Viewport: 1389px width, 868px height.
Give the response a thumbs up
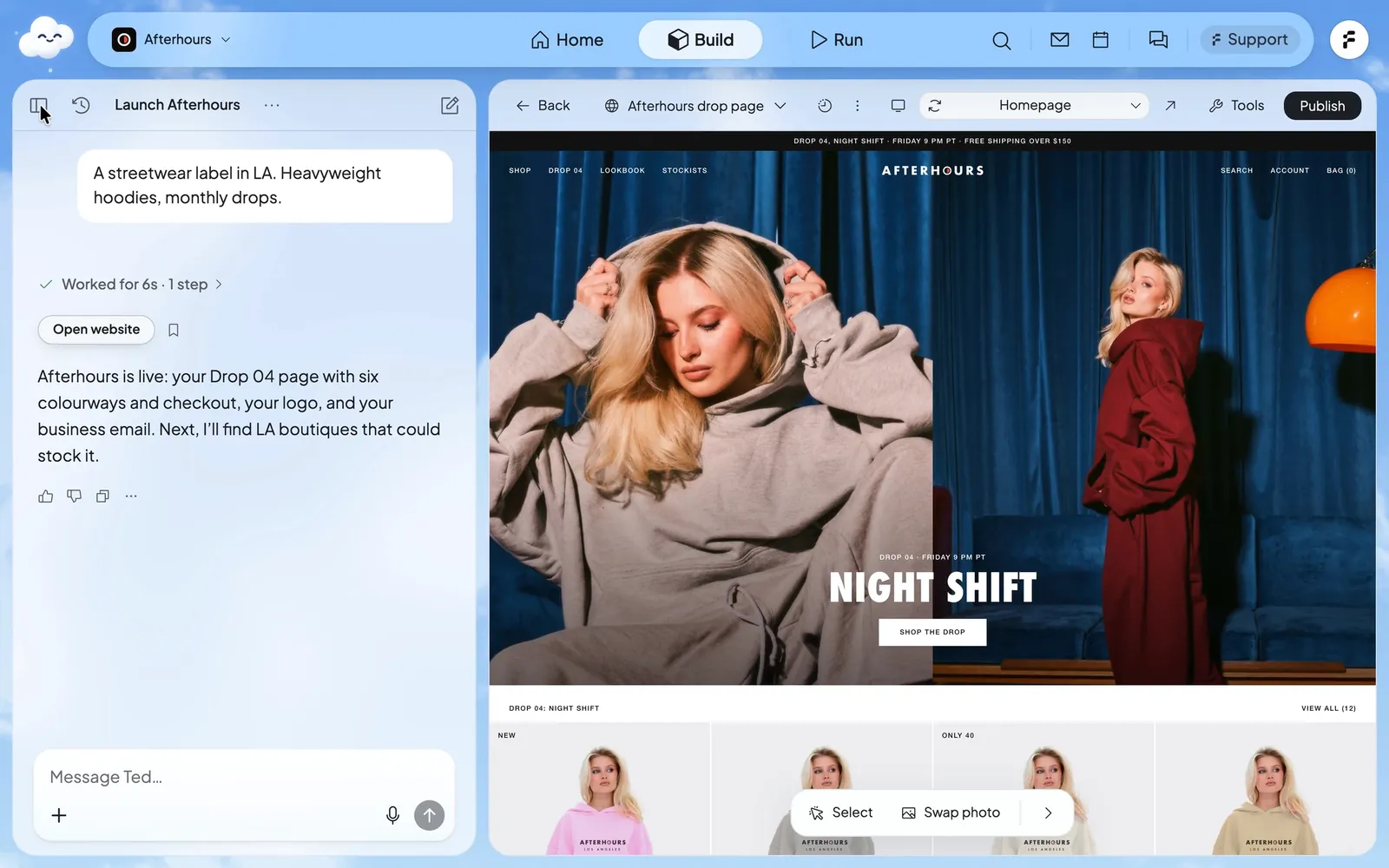tap(46, 496)
